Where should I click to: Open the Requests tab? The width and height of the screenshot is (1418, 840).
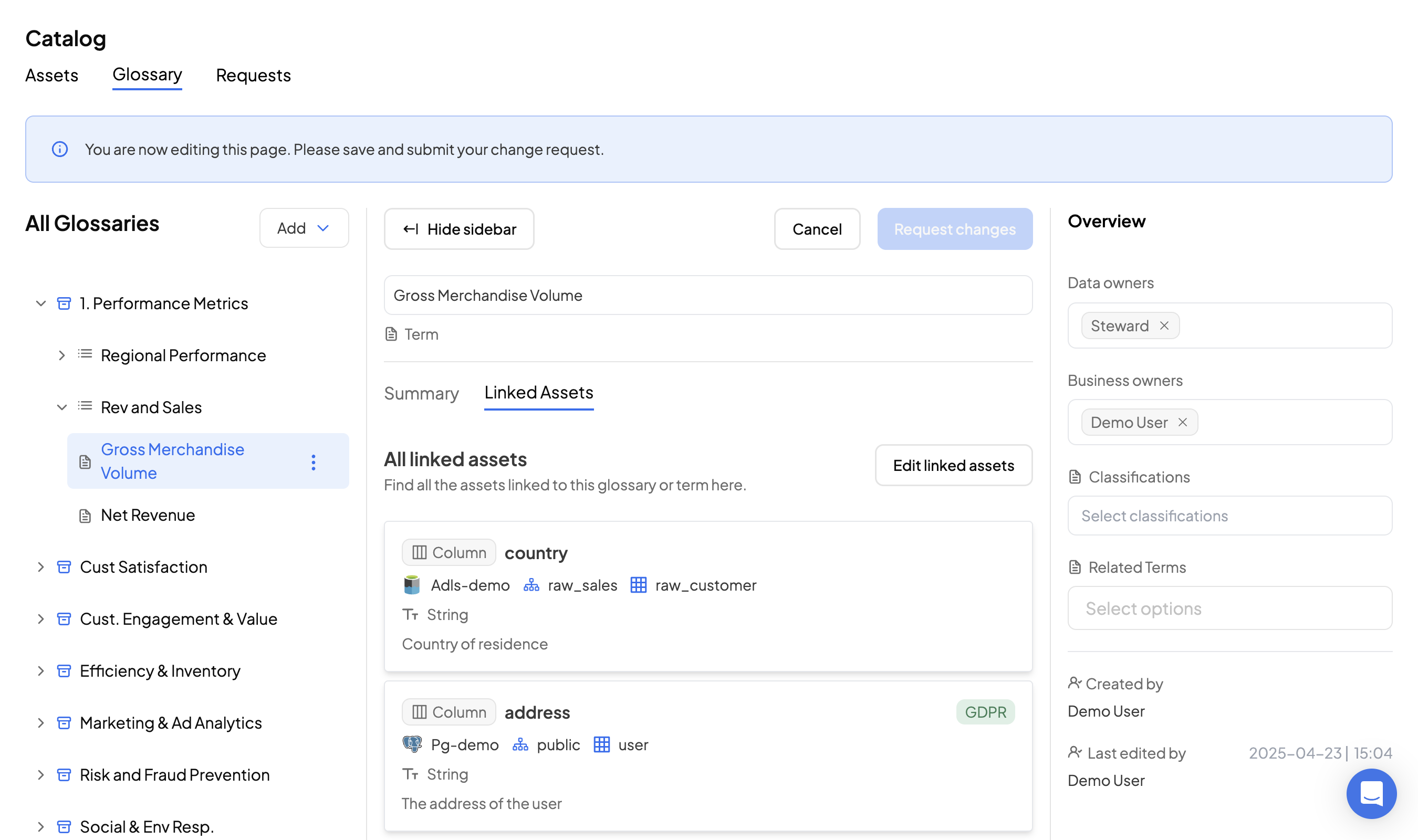tap(253, 75)
